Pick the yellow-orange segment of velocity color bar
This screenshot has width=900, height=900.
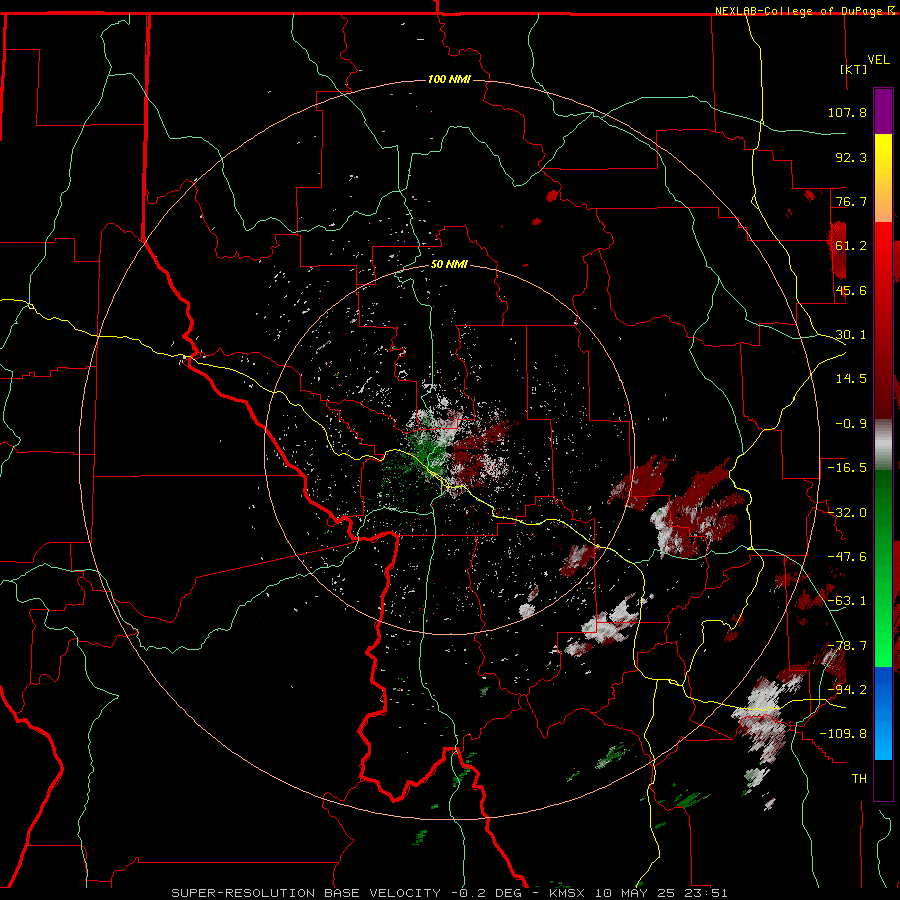[x=883, y=178]
